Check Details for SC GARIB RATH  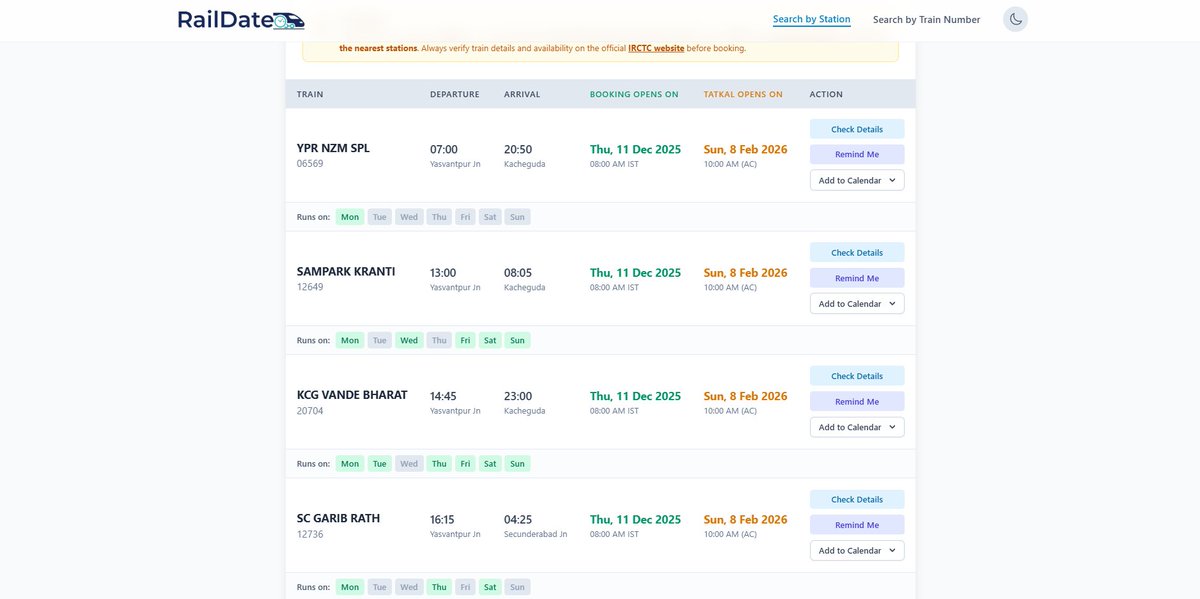857,499
